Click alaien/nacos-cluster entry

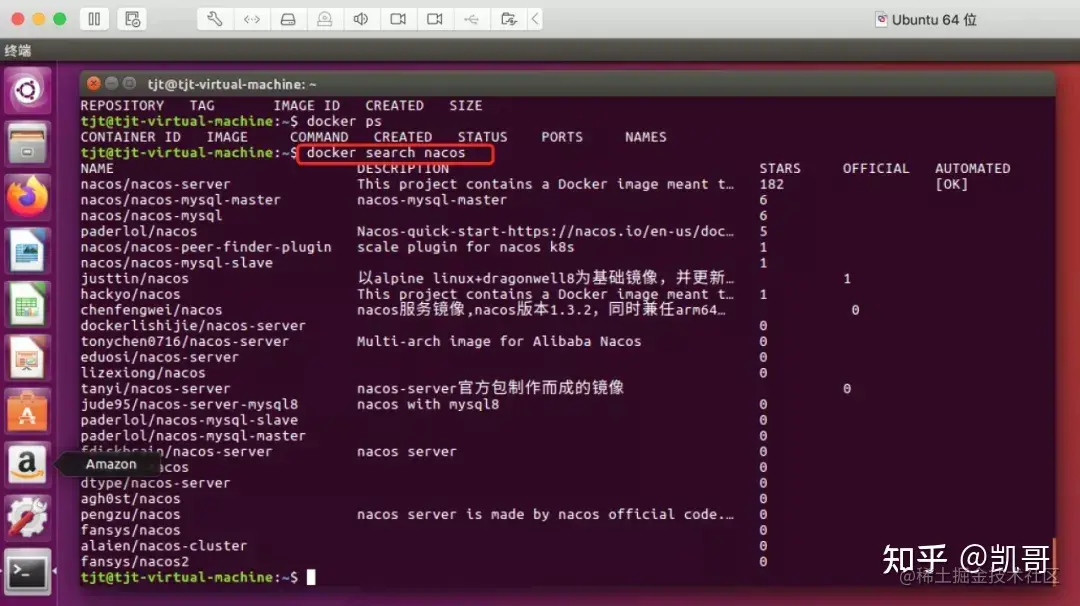tap(164, 545)
